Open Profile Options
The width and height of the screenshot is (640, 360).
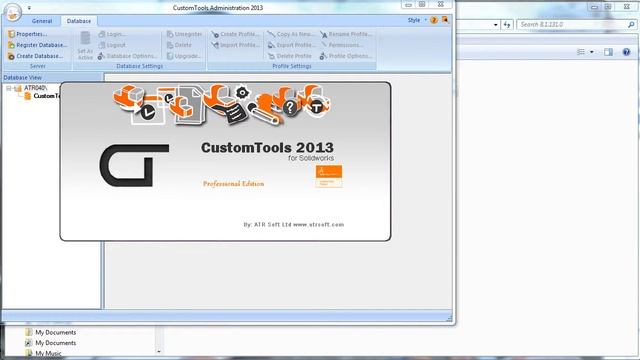(x=346, y=56)
